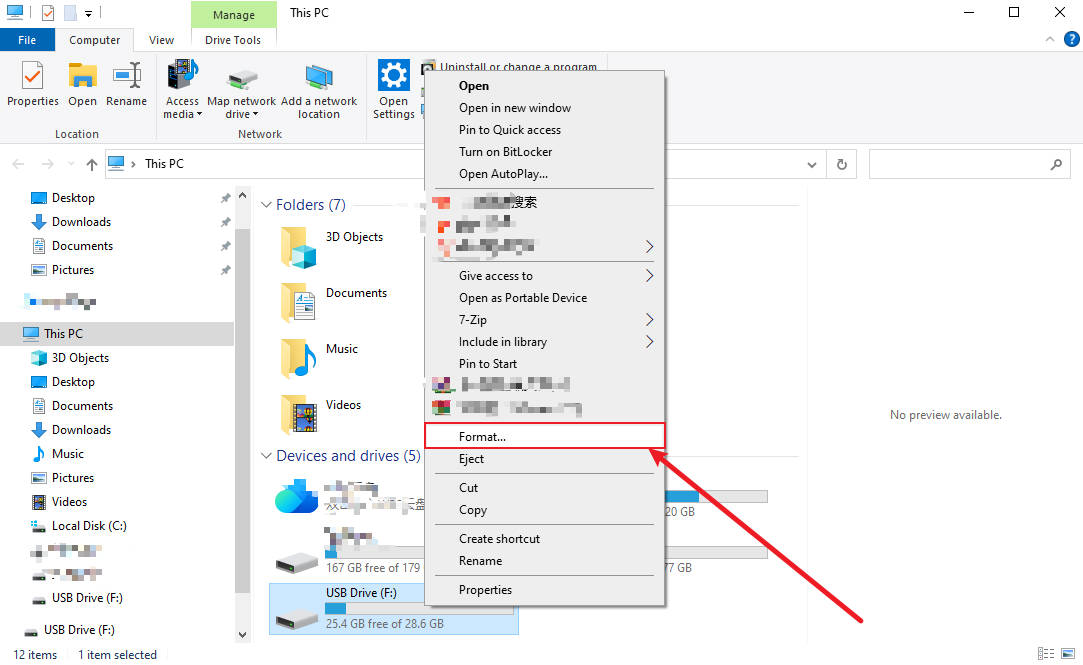Open the 3D Objects folder
Viewport: 1083px width, 665px height.
tap(354, 238)
